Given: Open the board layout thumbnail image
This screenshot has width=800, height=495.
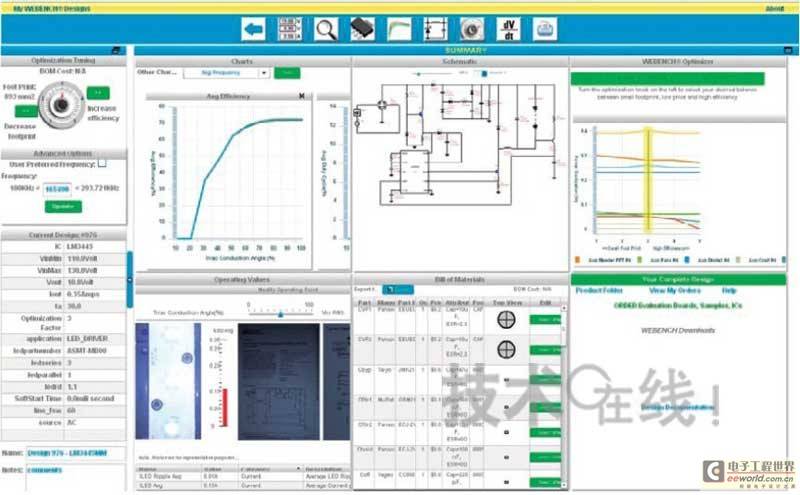Looking at the screenshot, I should point(168,381).
